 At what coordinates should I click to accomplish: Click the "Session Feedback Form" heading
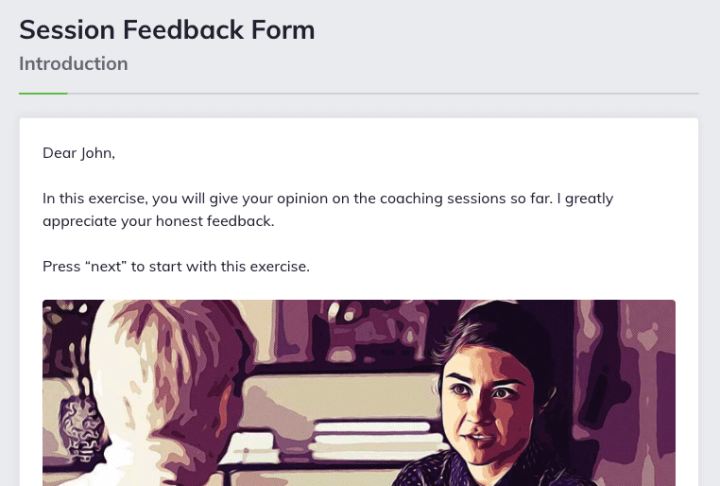167,30
